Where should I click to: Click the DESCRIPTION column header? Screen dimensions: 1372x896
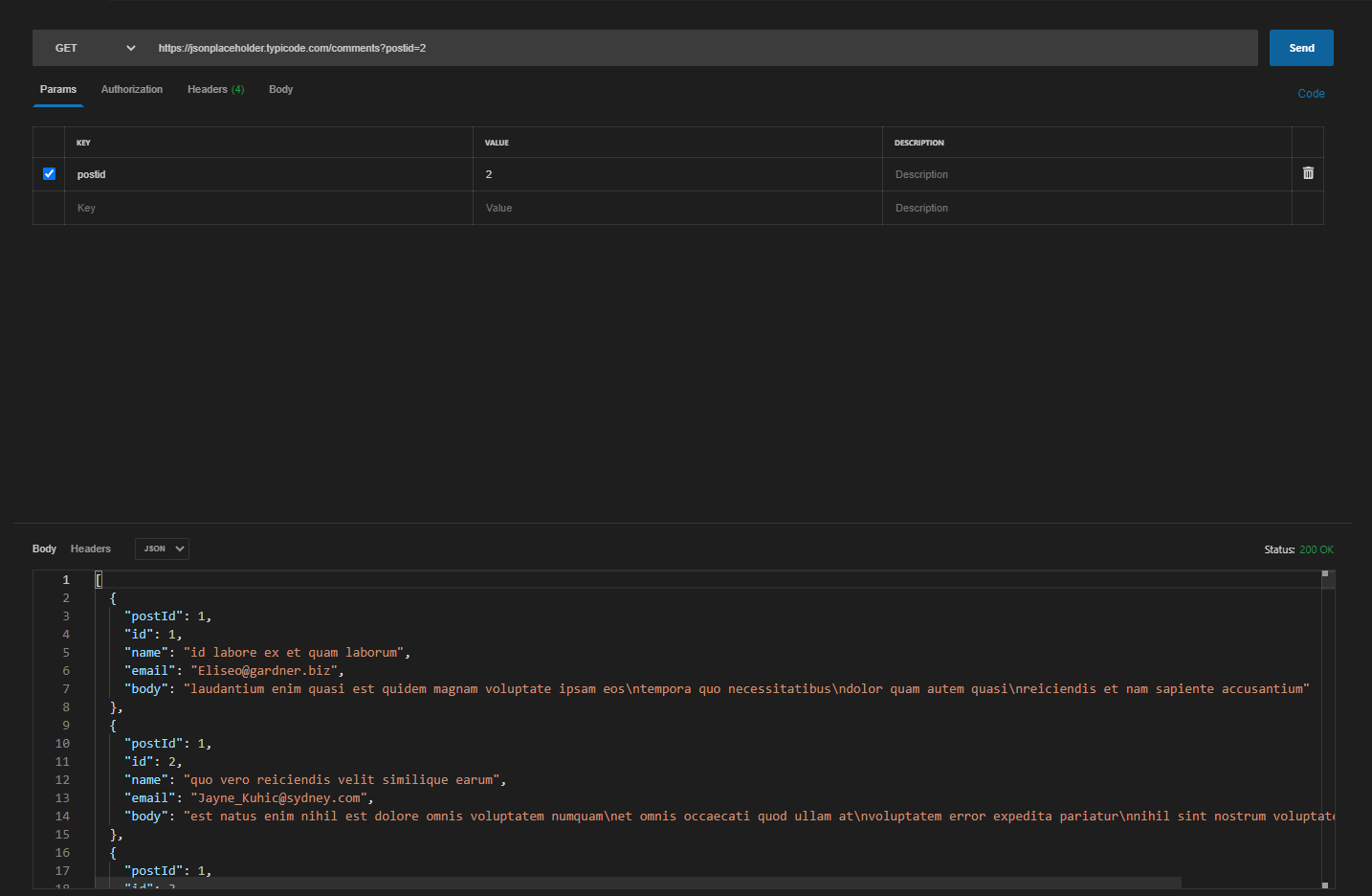pyautogui.click(x=918, y=143)
